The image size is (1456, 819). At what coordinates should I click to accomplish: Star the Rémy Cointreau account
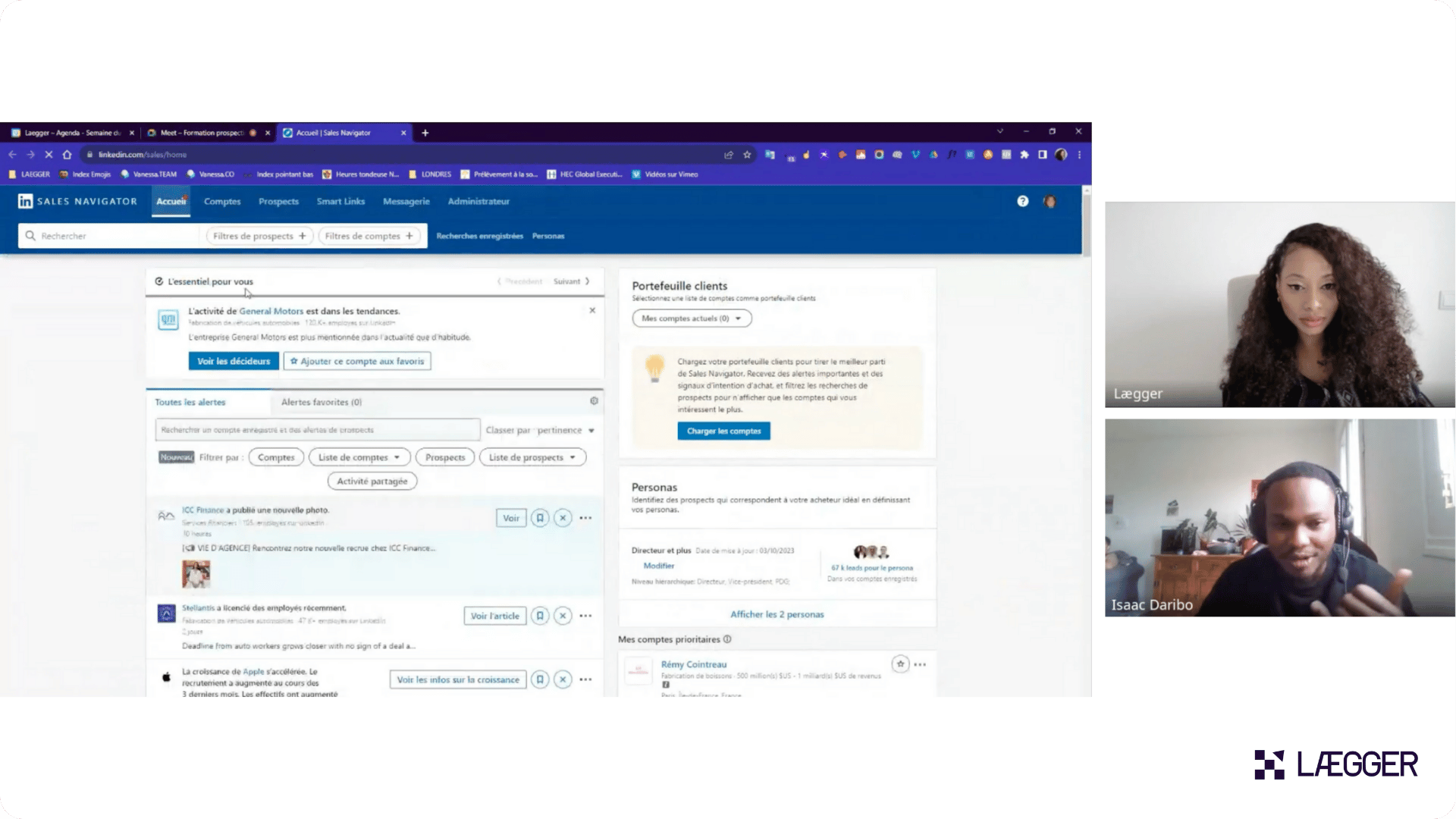[x=900, y=664]
